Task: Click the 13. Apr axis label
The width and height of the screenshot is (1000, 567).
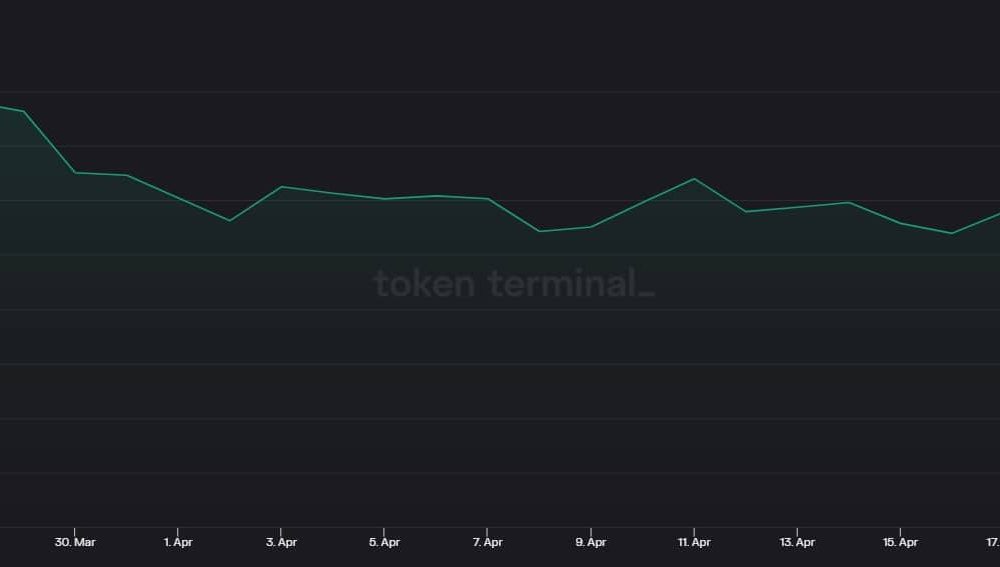Action: point(797,542)
